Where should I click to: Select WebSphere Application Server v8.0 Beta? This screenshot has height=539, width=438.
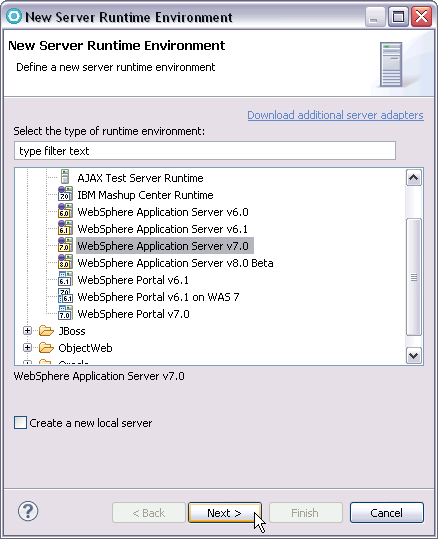175,263
